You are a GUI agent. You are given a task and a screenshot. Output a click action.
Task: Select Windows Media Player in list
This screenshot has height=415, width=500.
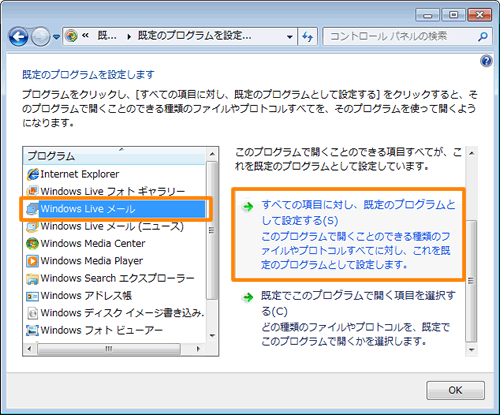(92, 261)
